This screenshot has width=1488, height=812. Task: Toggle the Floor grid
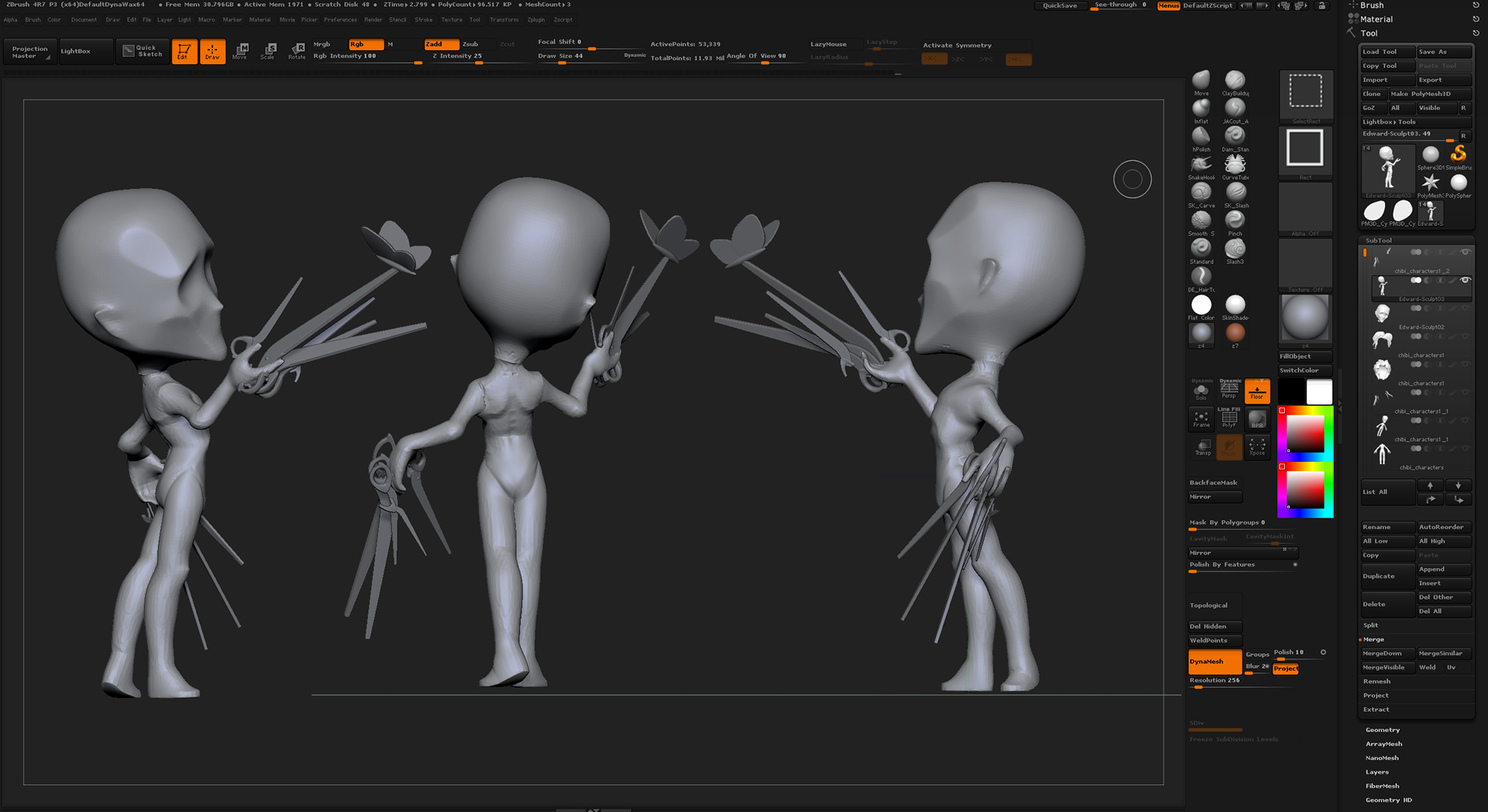(x=1257, y=391)
